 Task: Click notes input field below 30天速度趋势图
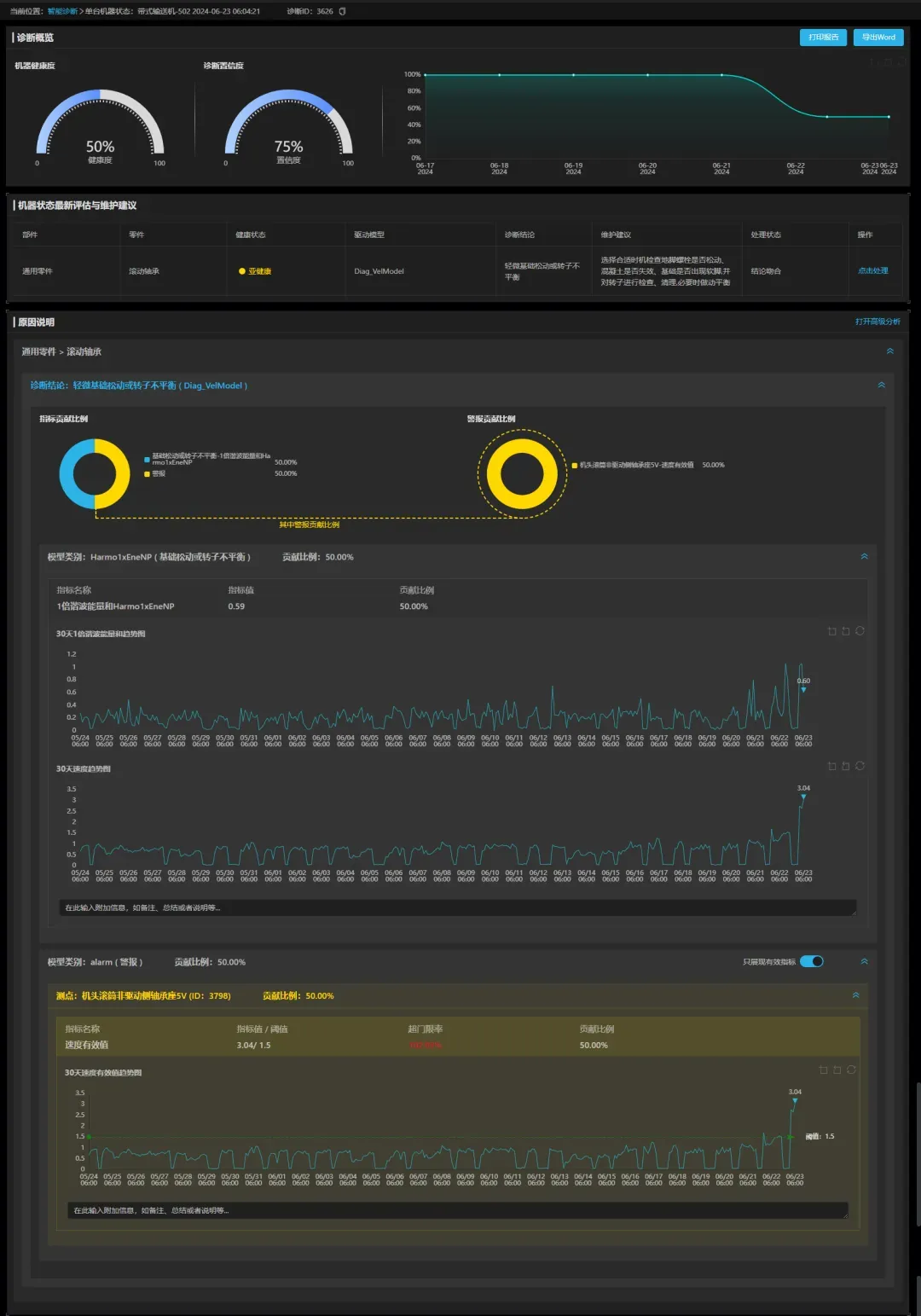pos(456,907)
